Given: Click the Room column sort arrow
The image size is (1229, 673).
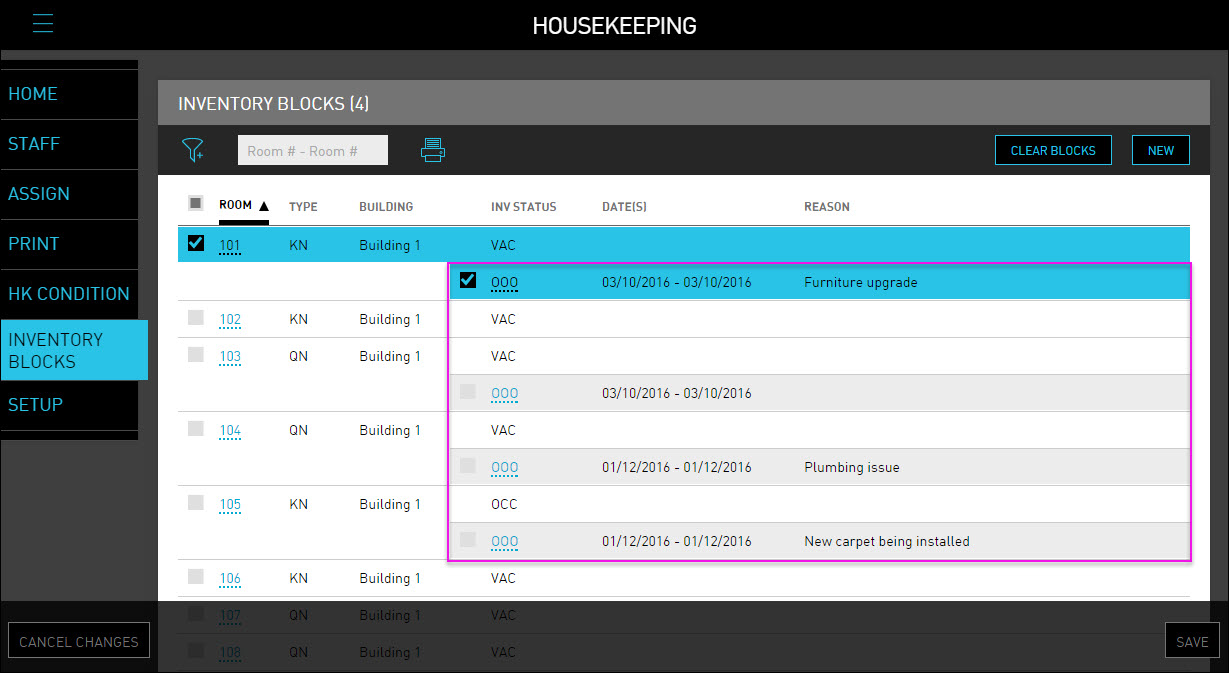Looking at the screenshot, I should coord(264,206).
